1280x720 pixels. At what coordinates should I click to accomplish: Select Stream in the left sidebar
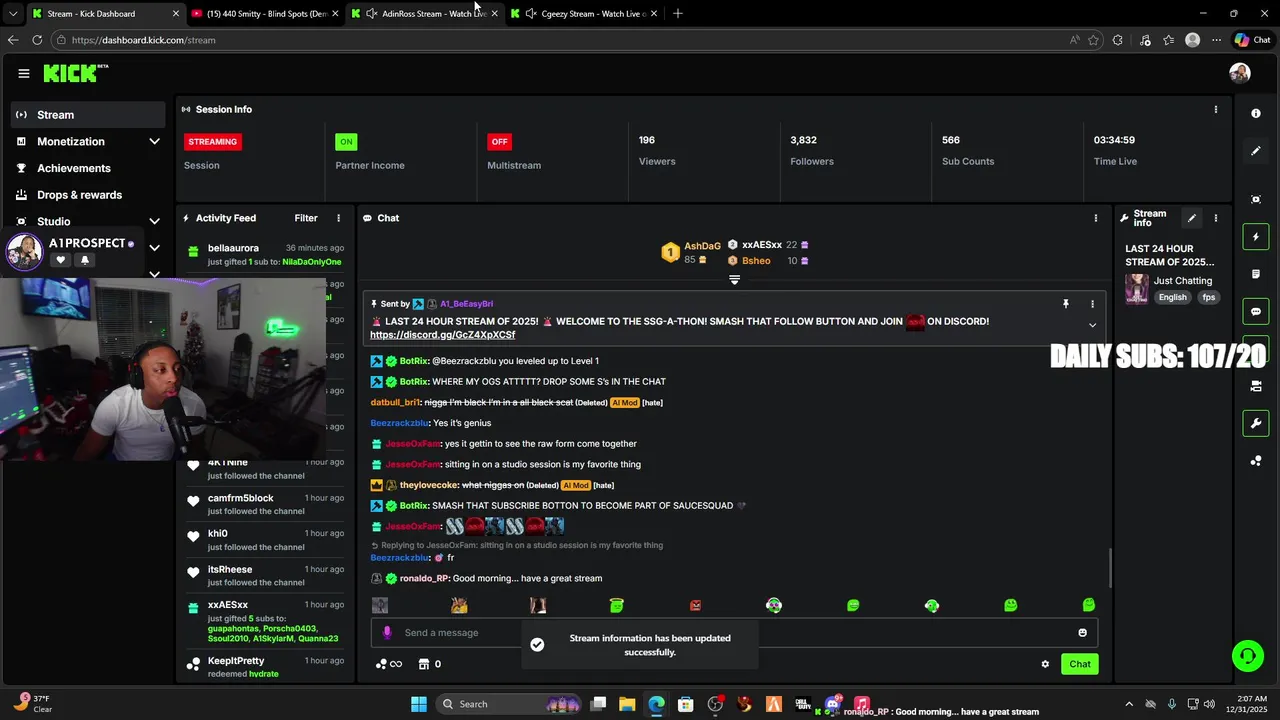click(88, 115)
